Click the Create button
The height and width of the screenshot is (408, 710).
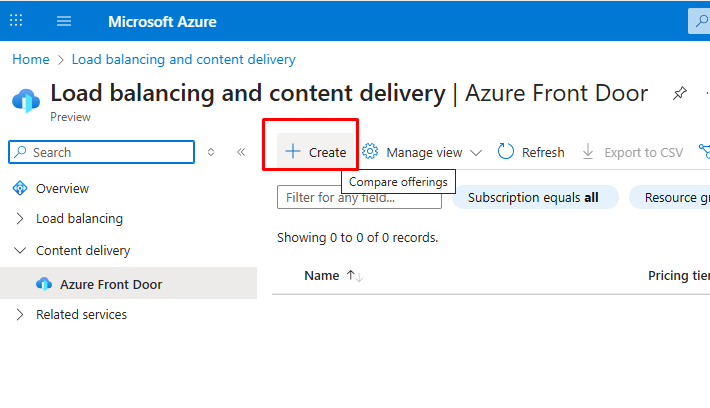pyautogui.click(x=316, y=152)
